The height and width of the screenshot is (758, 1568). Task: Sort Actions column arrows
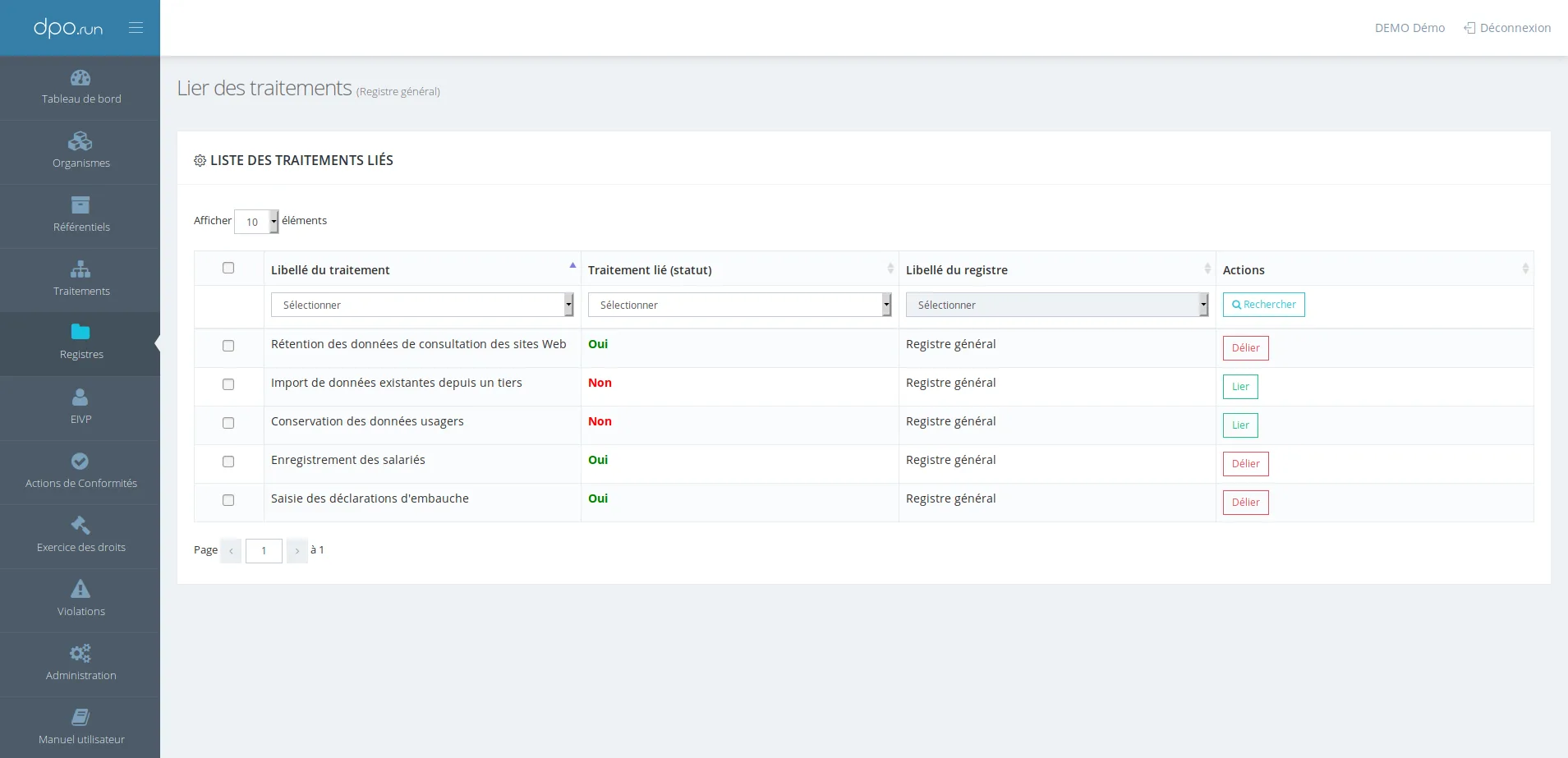1525,269
